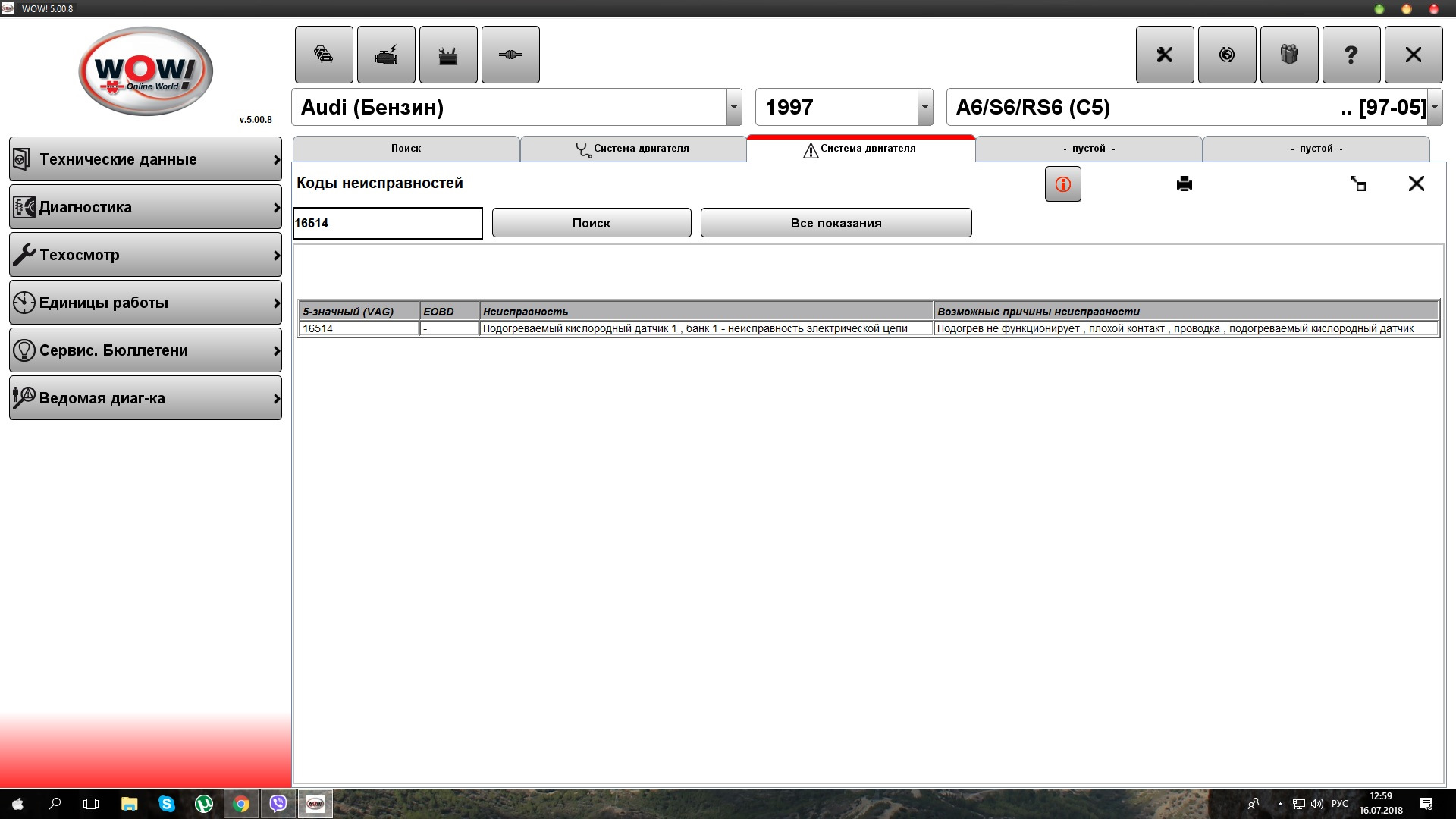Select warning-triangle Система двигателя tab
This screenshot has height=819, width=1456.
861,149
